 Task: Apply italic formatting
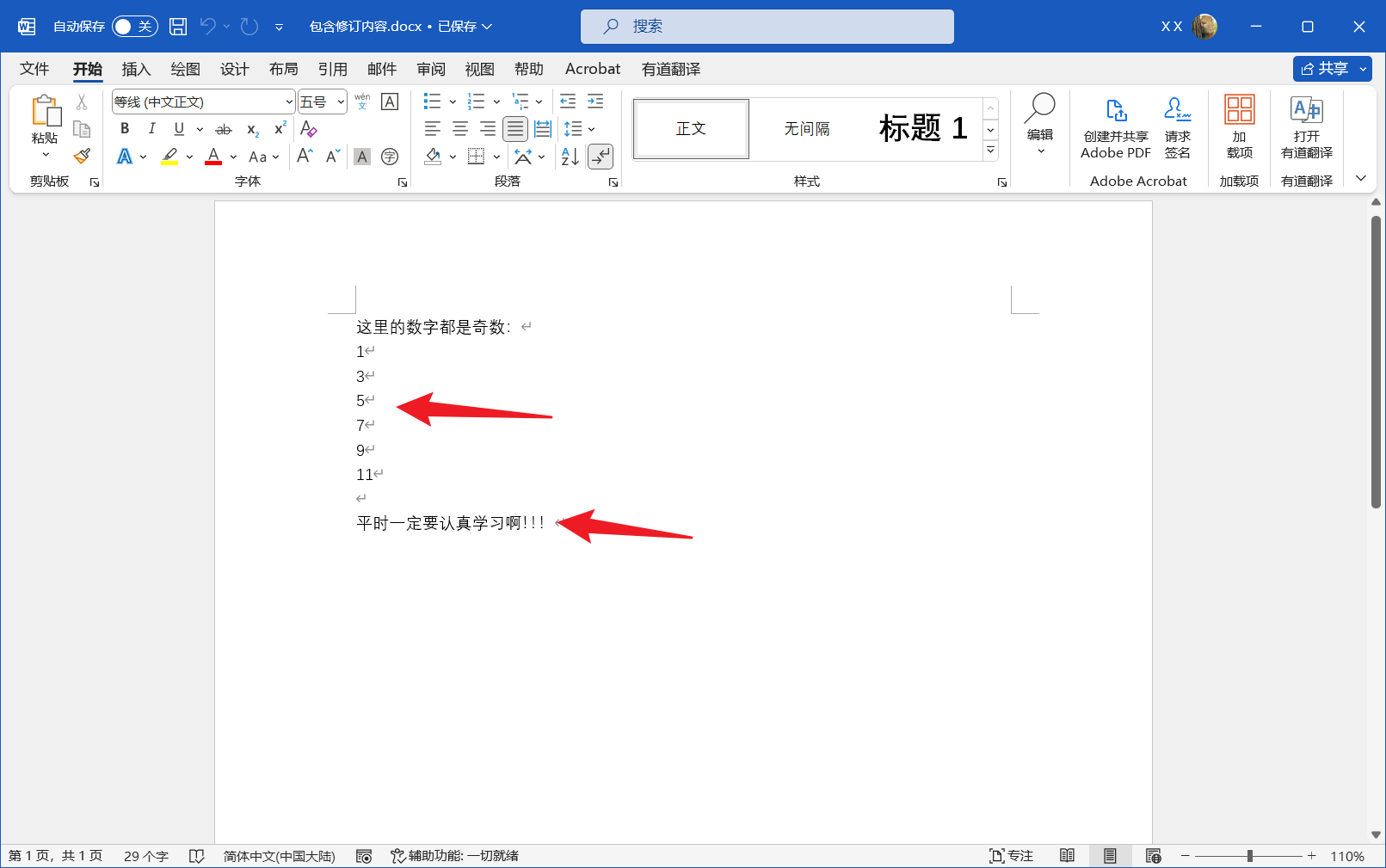pos(152,128)
